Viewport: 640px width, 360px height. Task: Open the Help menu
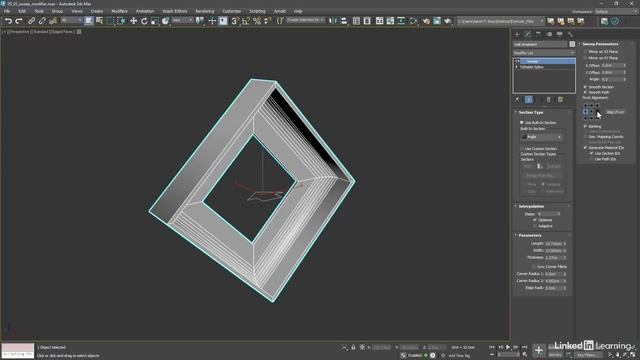(x=298, y=11)
